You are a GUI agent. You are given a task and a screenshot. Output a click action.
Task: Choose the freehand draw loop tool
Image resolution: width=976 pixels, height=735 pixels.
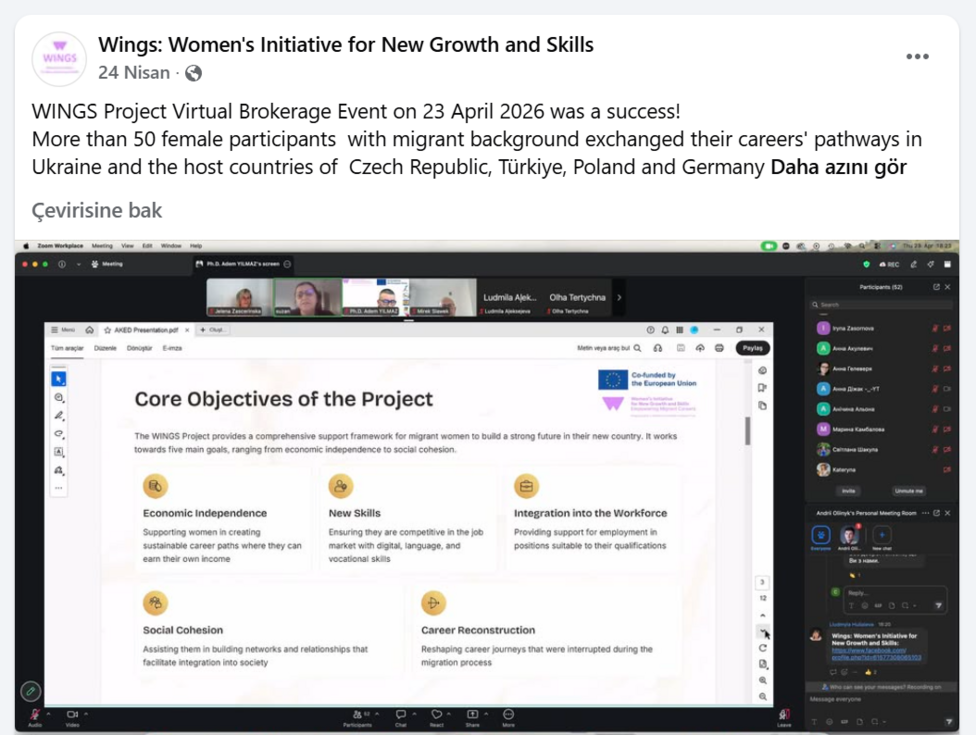(59, 434)
